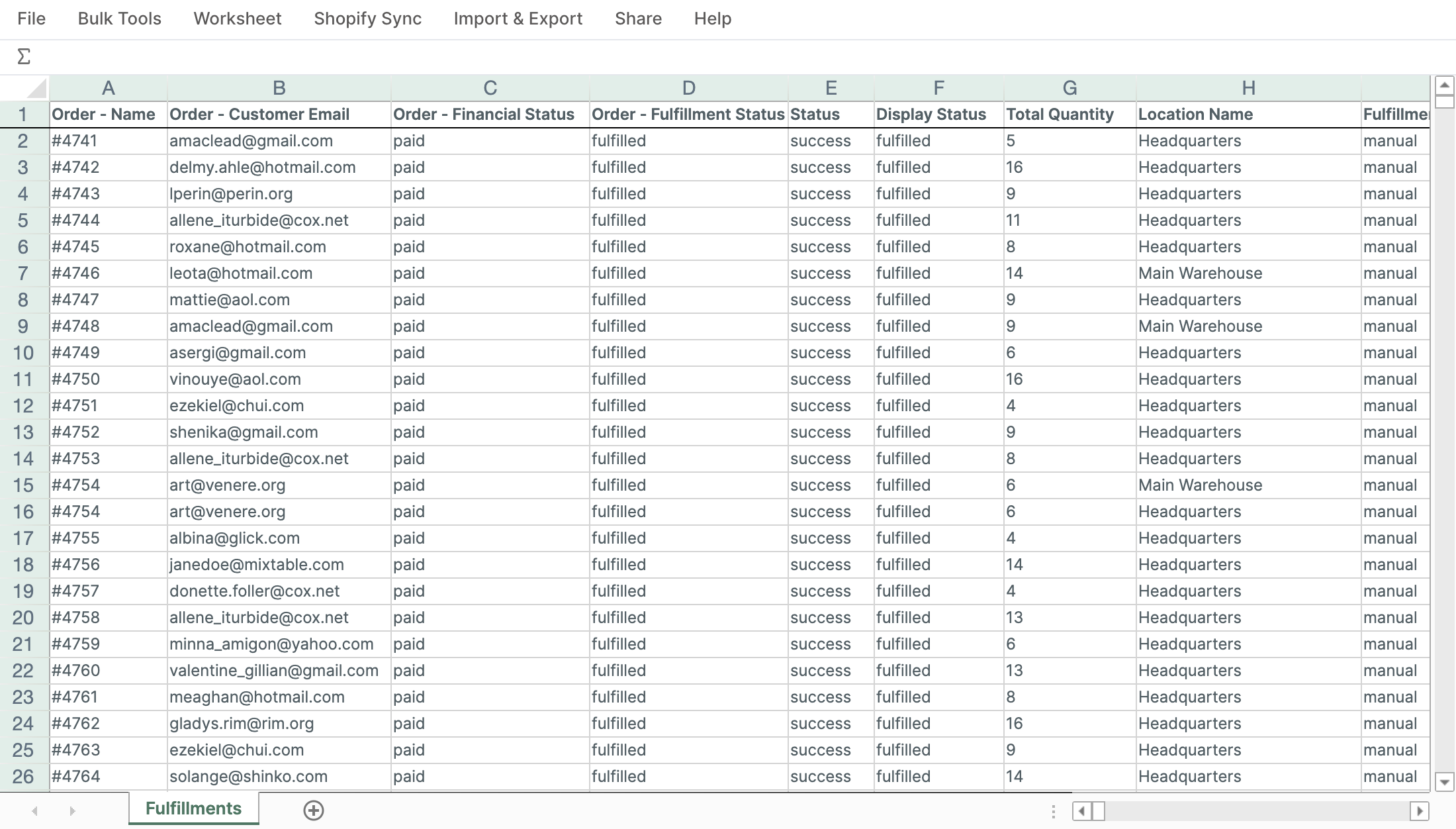Click the horizontal scrollbar right arrow
Screen dimensions: 1456x829
point(1420,810)
